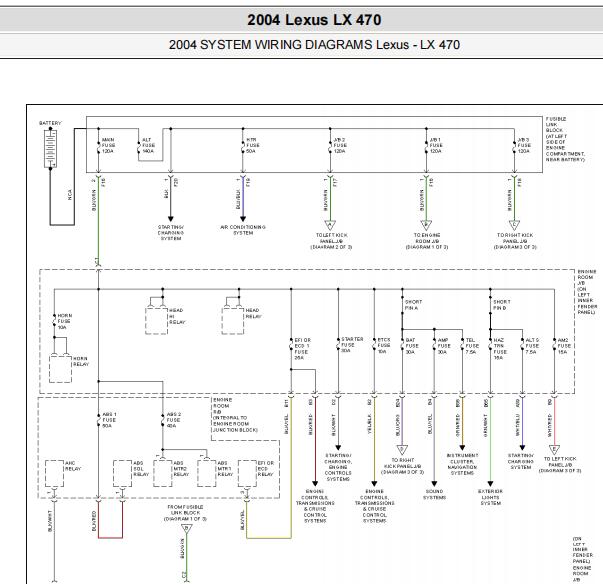Select the 'HTR FUSE 50A' label
Image resolution: width=603 pixels, height=584 pixels.
253,145
